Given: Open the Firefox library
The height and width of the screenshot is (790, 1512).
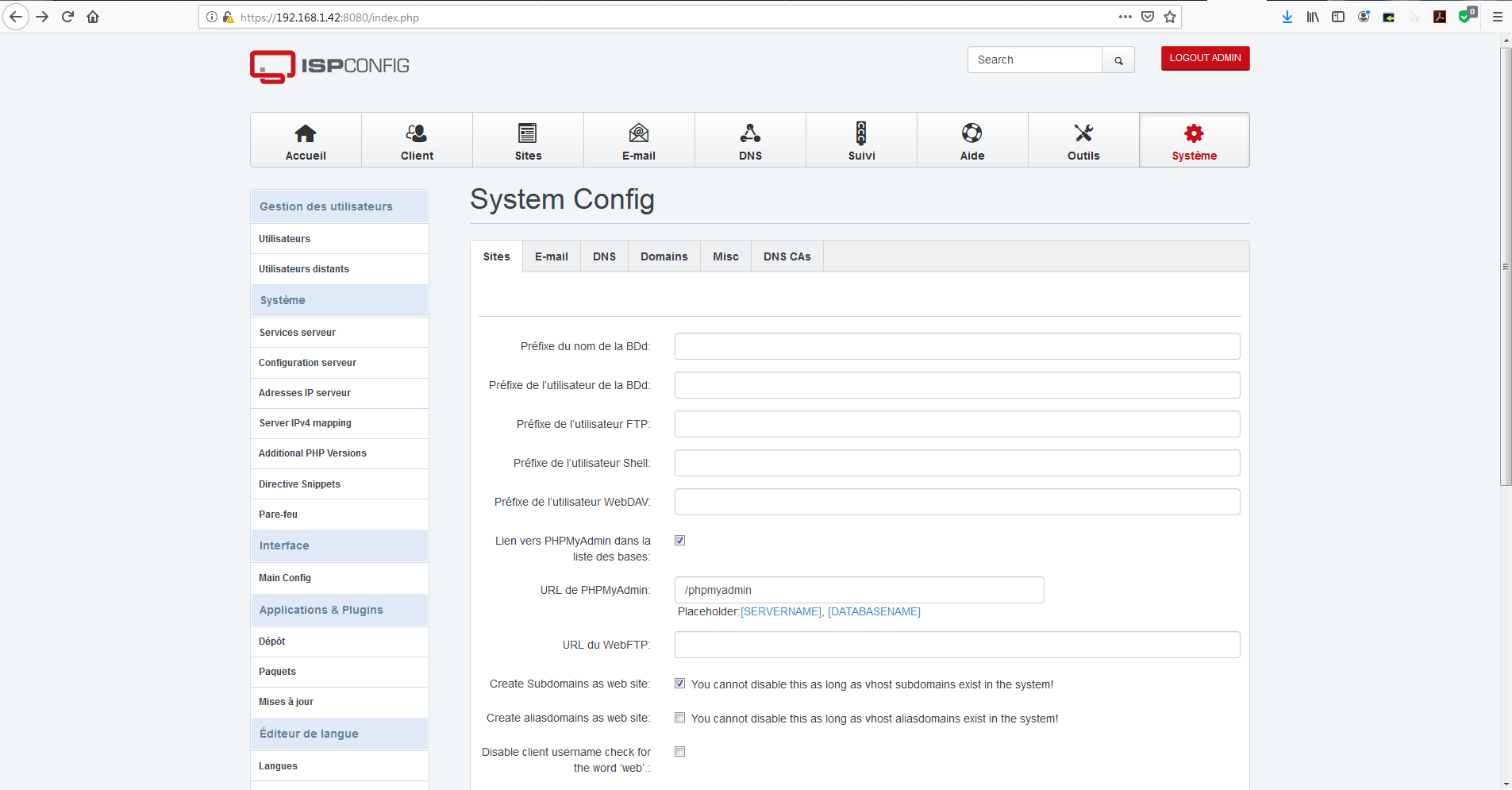Looking at the screenshot, I should (1313, 17).
